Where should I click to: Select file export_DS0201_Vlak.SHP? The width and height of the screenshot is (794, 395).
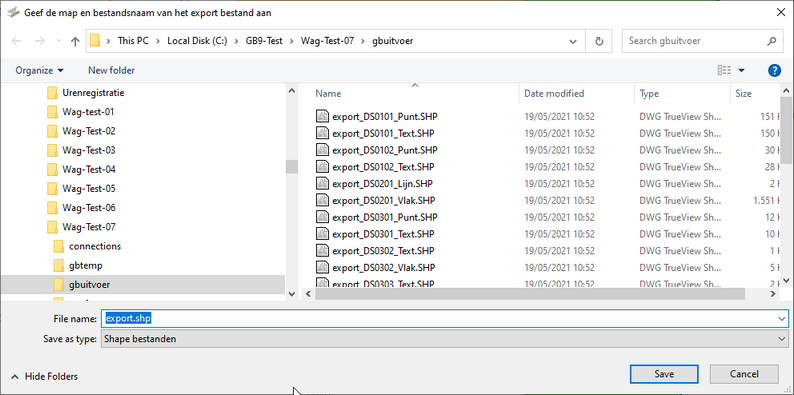click(383, 201)
